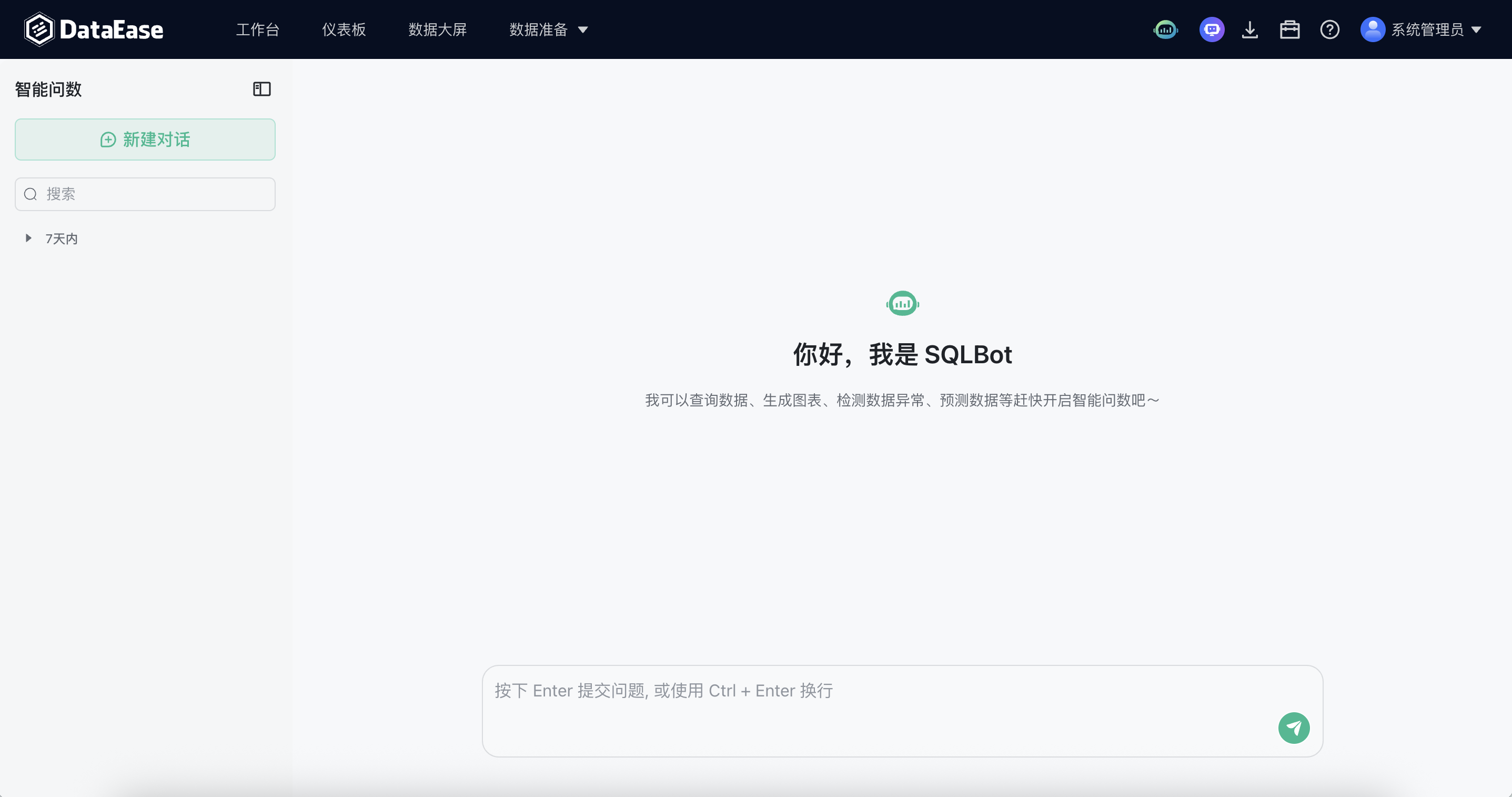Open the SQLBot icon in top bar
Image resolution: width=1512 pixels, height=797 pixels.
(x=1166, y=29)
